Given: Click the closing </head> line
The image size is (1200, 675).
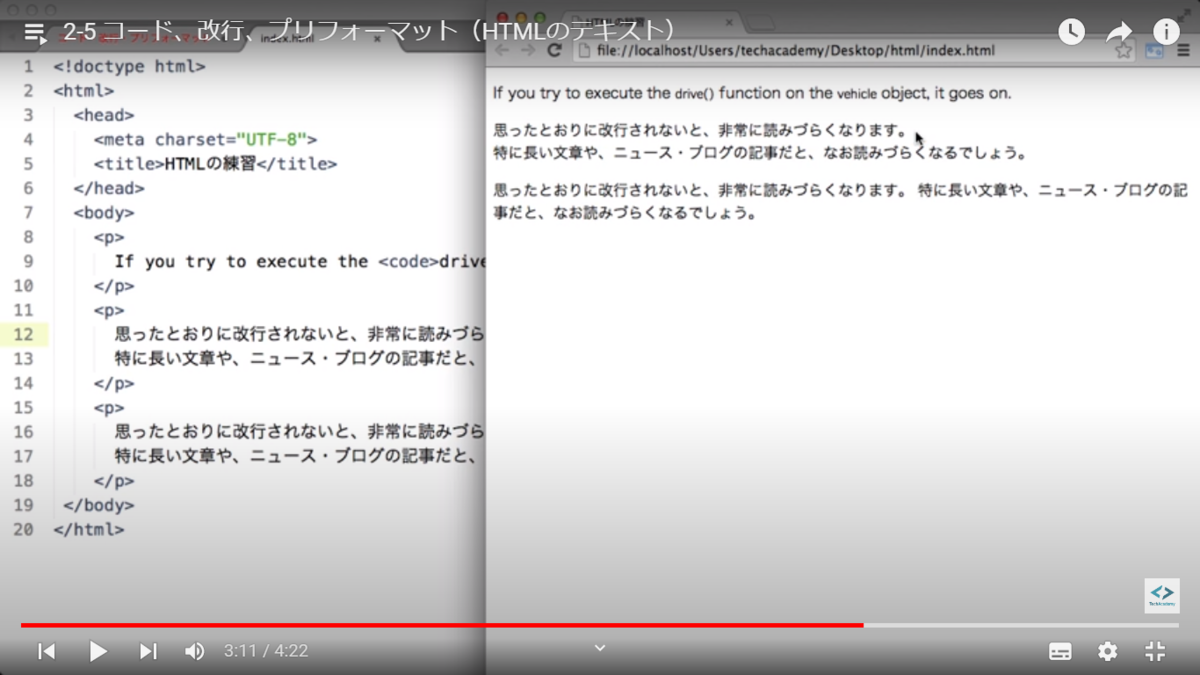Looking at the screenshot, I should click(x=109, y=188).
